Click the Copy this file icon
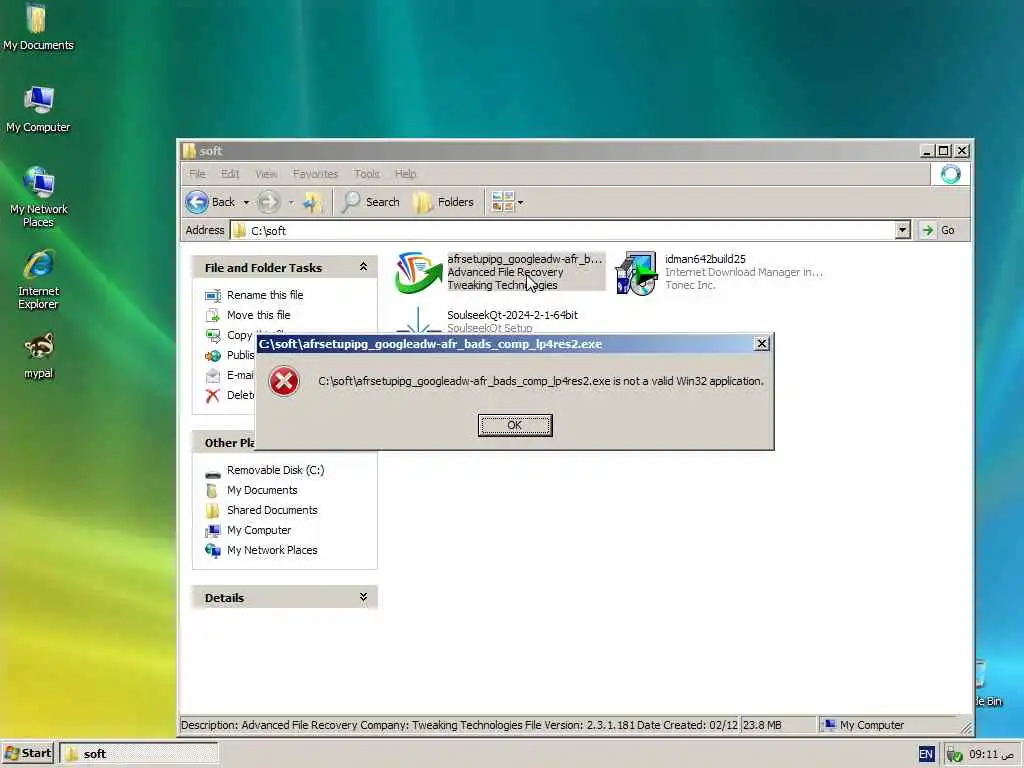The width and height of the screenshot is (1024, 768). (x=213, y=335)
